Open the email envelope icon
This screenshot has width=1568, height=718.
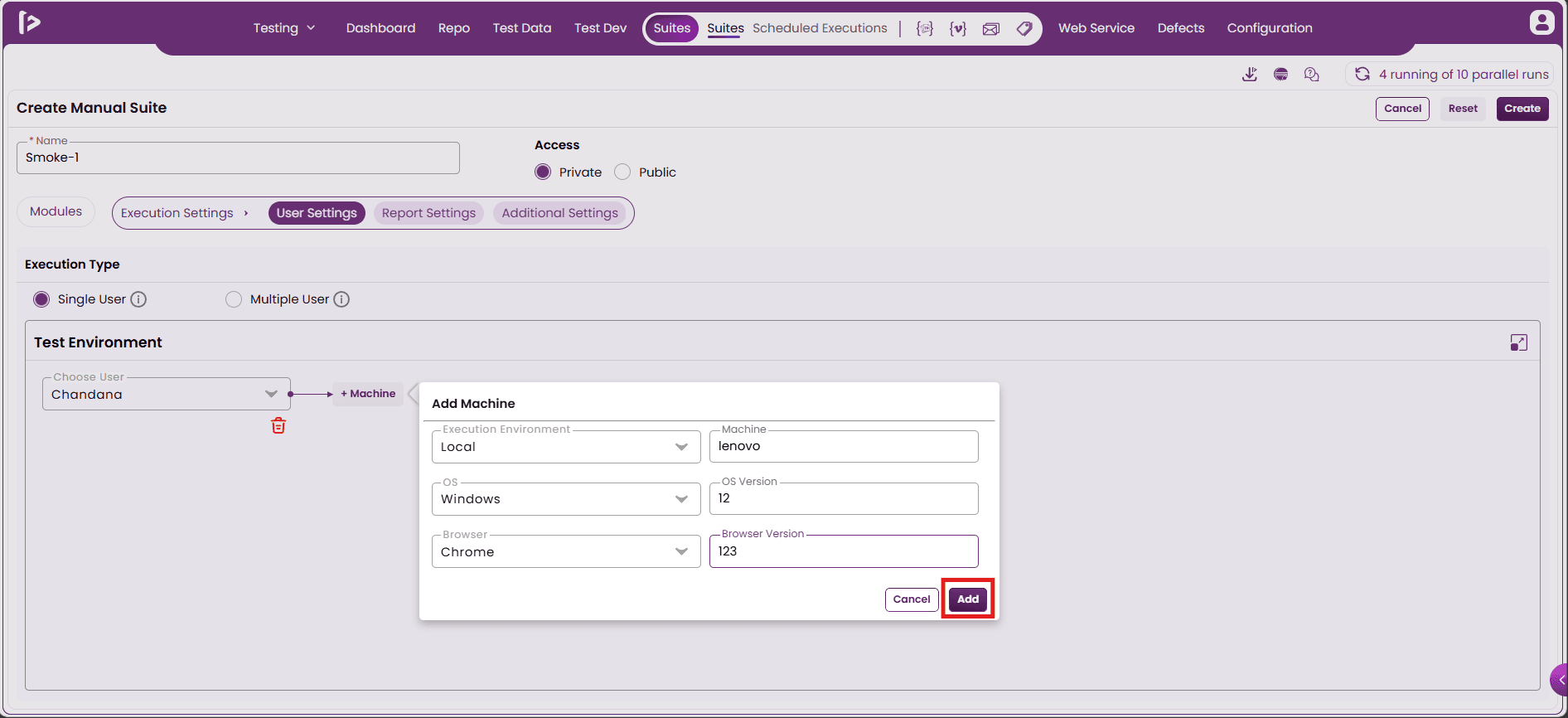tap(991, 28)
